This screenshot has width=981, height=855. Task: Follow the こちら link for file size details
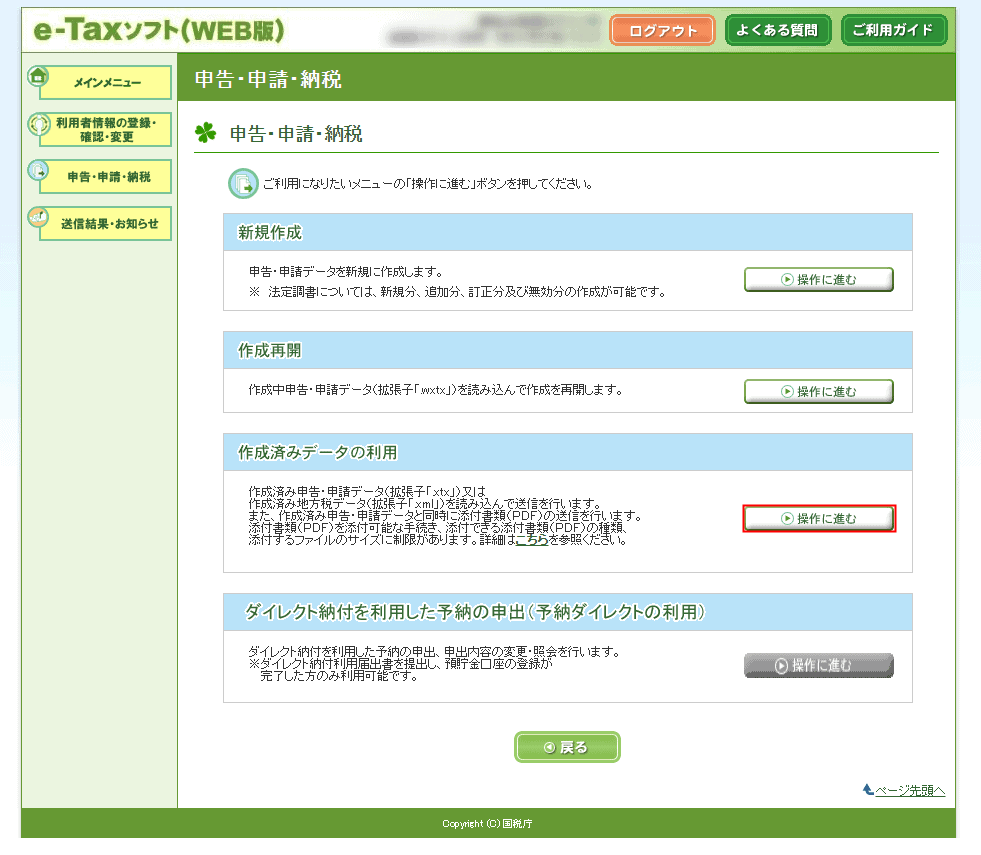(x=532, y=540)
